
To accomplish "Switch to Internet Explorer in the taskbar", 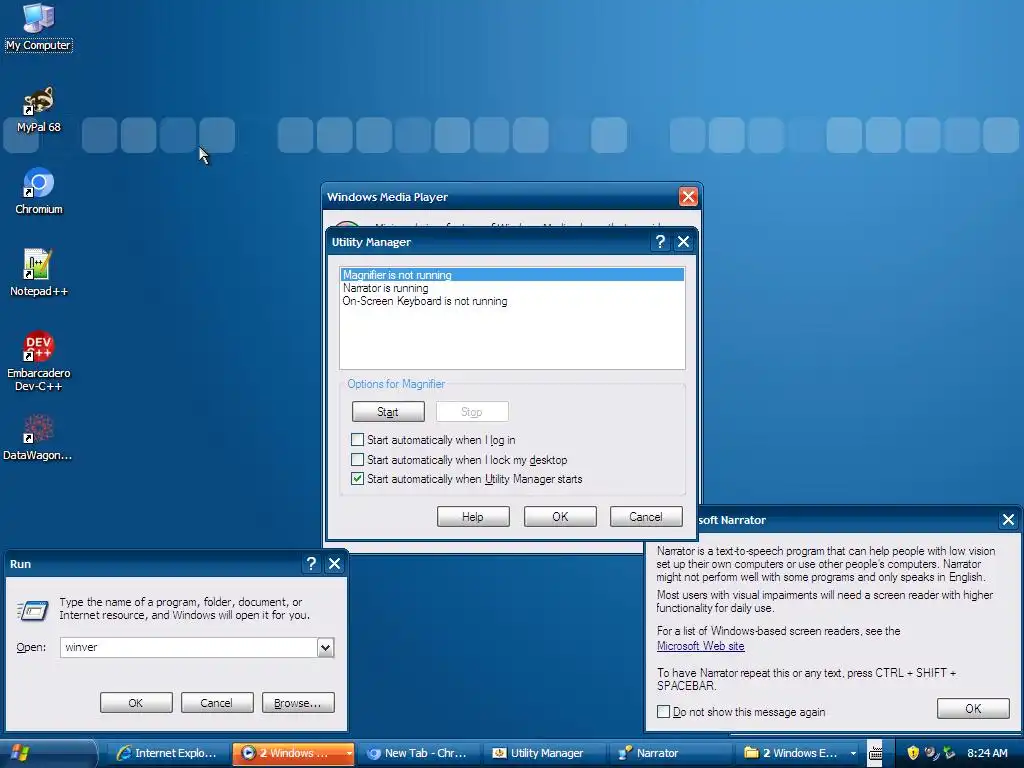I will coord(168,753).
